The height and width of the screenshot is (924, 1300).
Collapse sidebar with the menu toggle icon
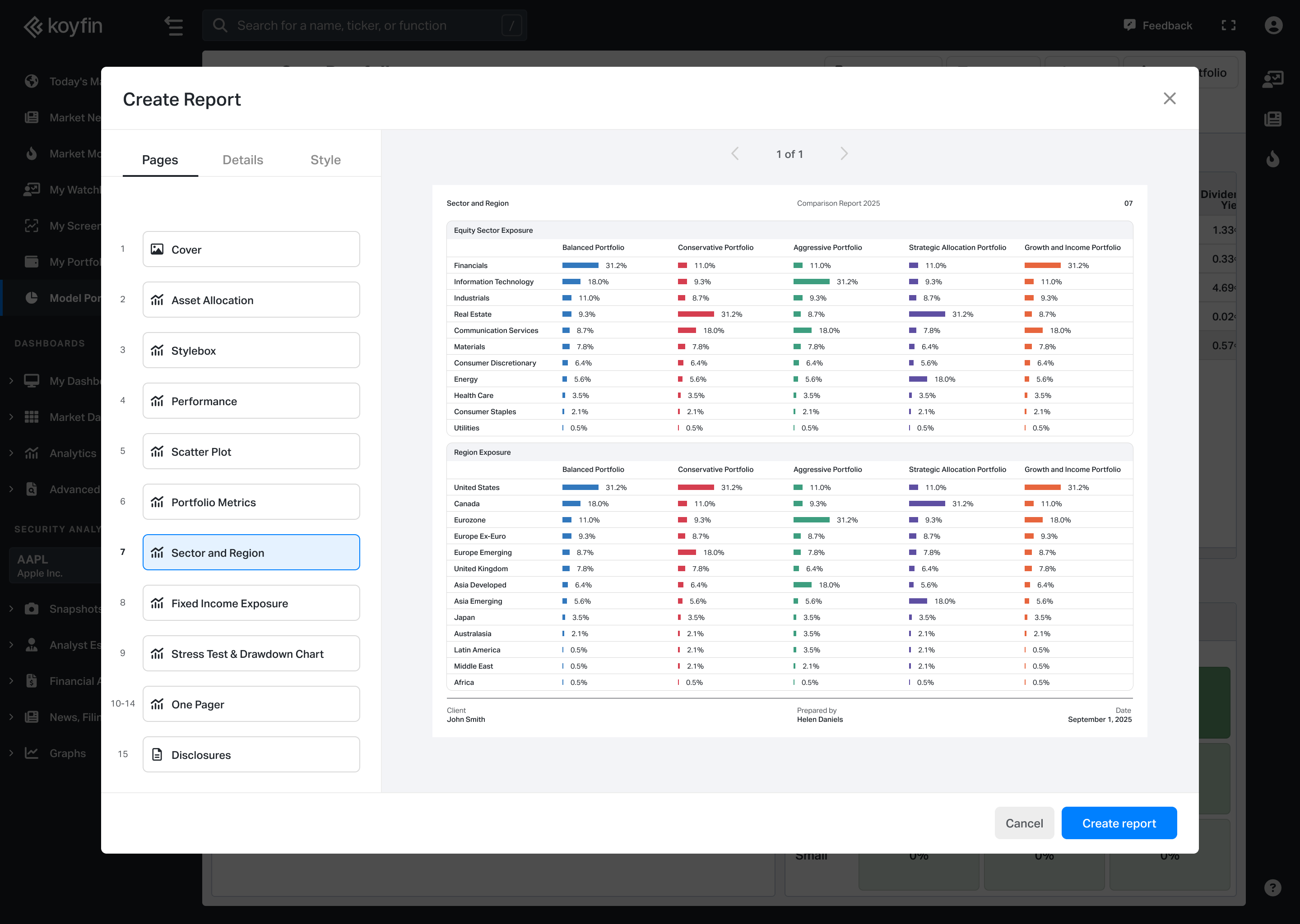pyautogui.click(x=174, y=26)
